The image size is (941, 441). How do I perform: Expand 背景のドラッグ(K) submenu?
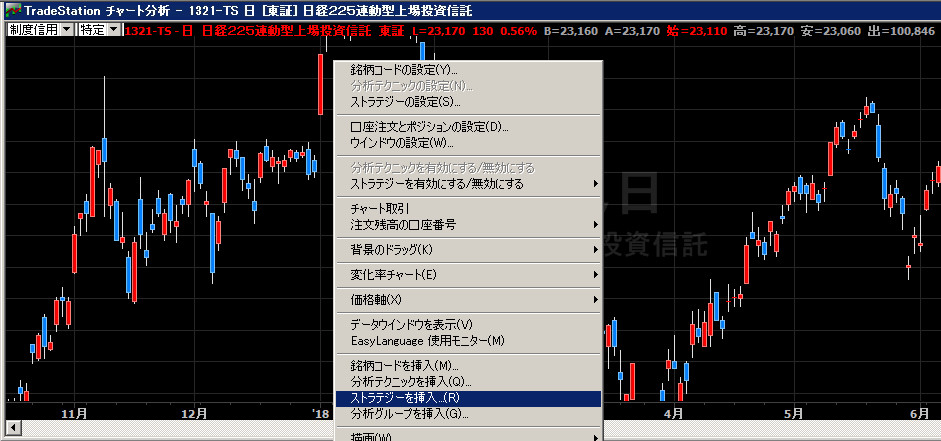(x=468, y=250)
